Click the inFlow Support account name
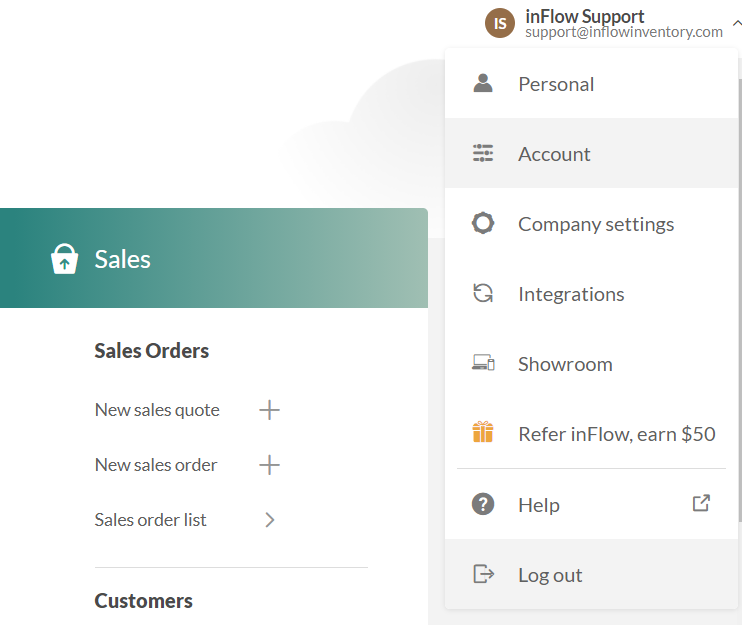Viewport: 742px width, 625px height. [x=584, y=17]
